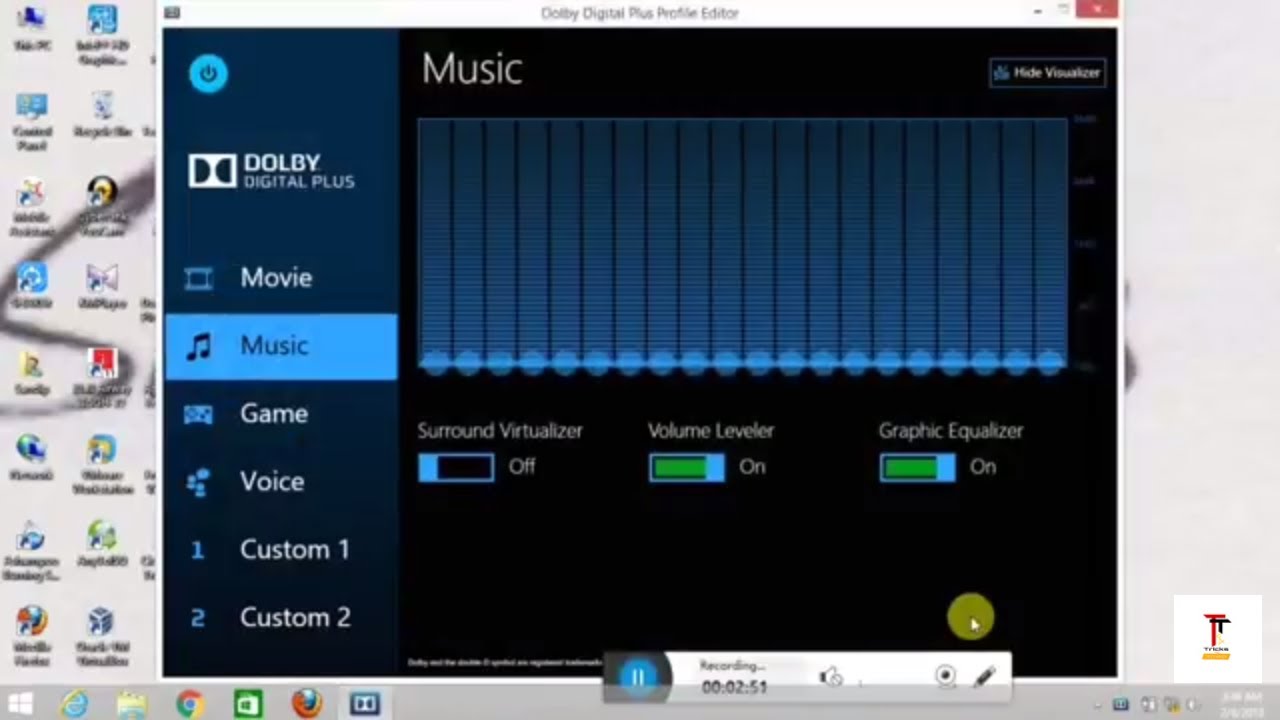Click the Dolby icon in system tray
Image resolution: width=1280 pixels, height=720 pixels.
[1121, 705]
